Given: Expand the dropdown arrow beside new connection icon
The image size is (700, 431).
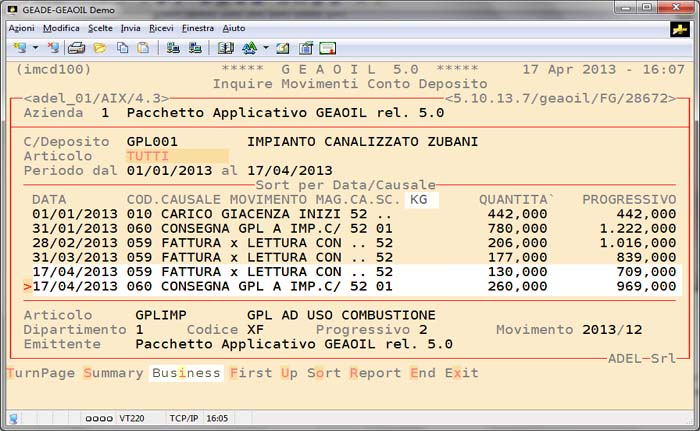Looking at the screenshot, I should coord(36,47).
